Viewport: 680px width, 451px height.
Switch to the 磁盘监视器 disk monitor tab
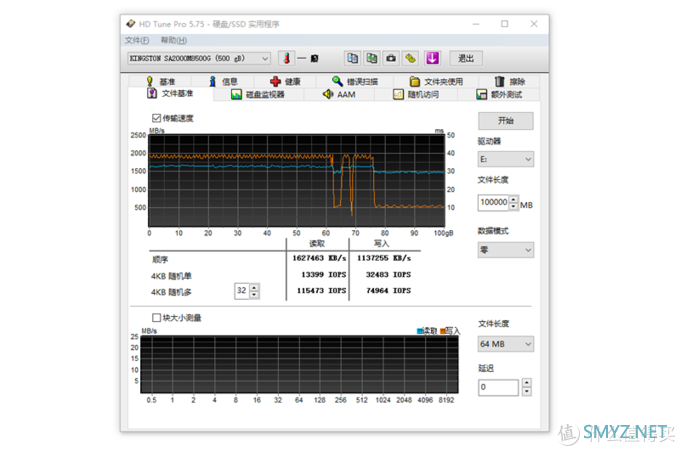(258, 95)
